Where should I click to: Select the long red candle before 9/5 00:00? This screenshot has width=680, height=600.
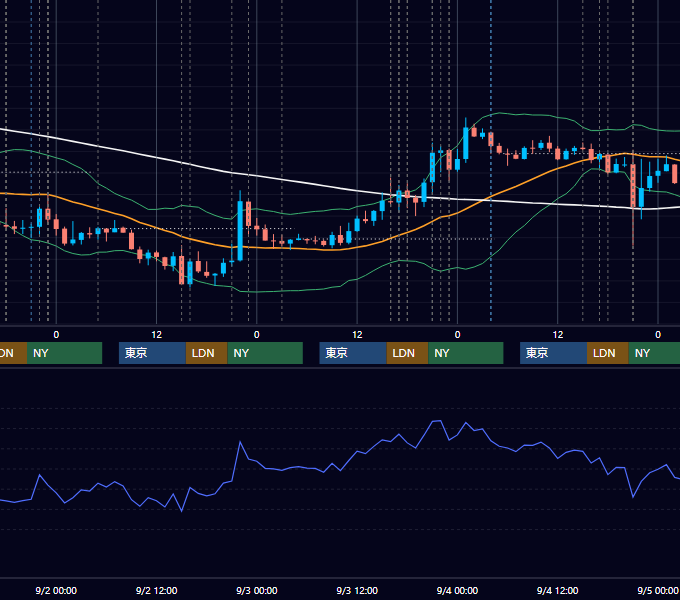coord(633,186)
